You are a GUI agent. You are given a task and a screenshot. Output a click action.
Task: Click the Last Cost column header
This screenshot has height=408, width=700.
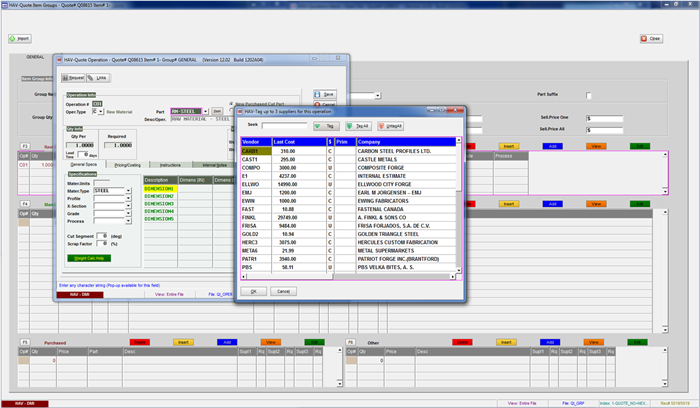pyautogui.click(x=299, y=142)
